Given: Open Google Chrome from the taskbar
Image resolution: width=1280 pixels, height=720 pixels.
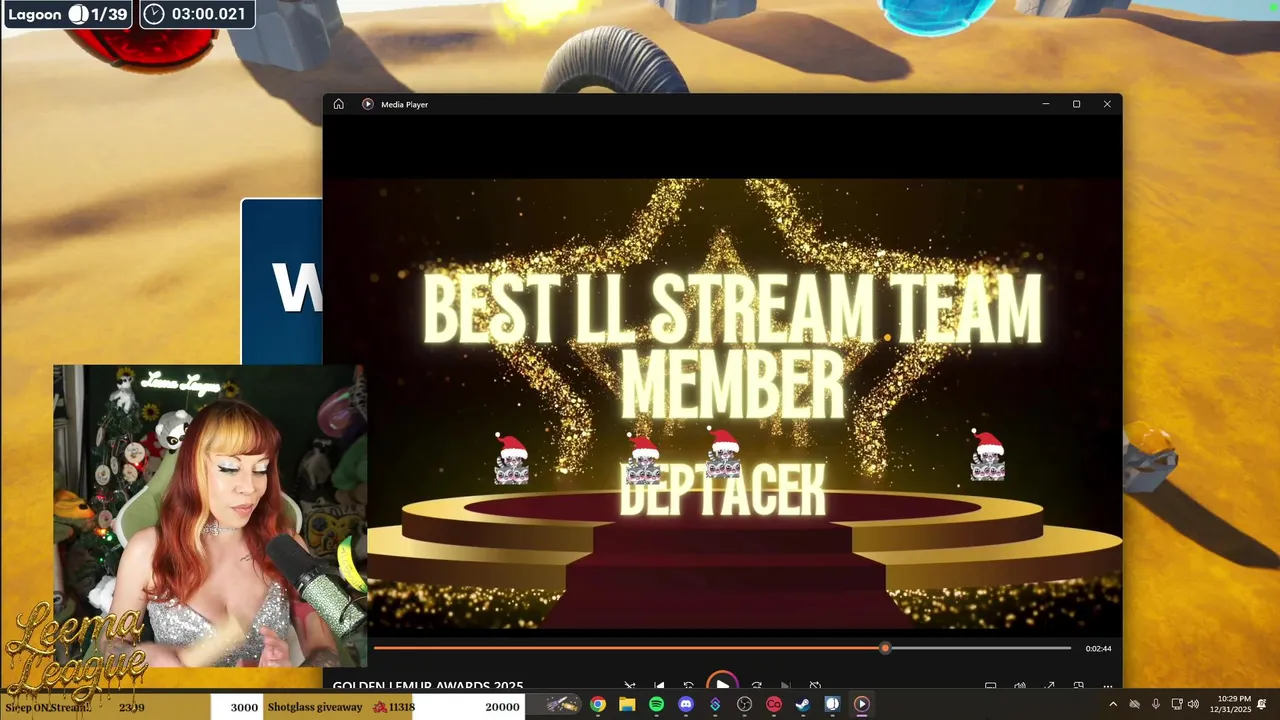Looking at the screenshot, I should click(598, 705).
